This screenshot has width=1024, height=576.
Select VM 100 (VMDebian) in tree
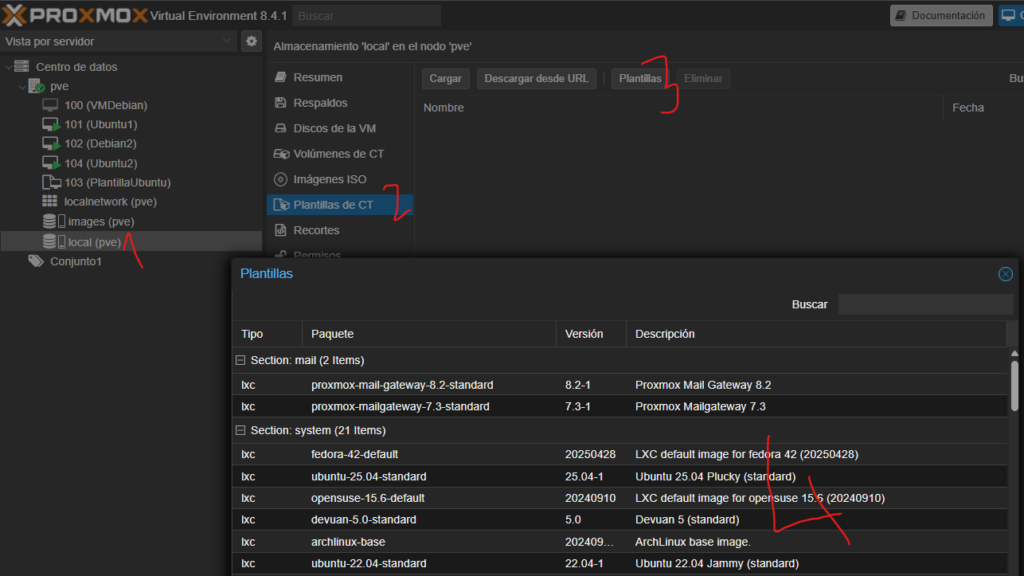[x=101, y=105]
